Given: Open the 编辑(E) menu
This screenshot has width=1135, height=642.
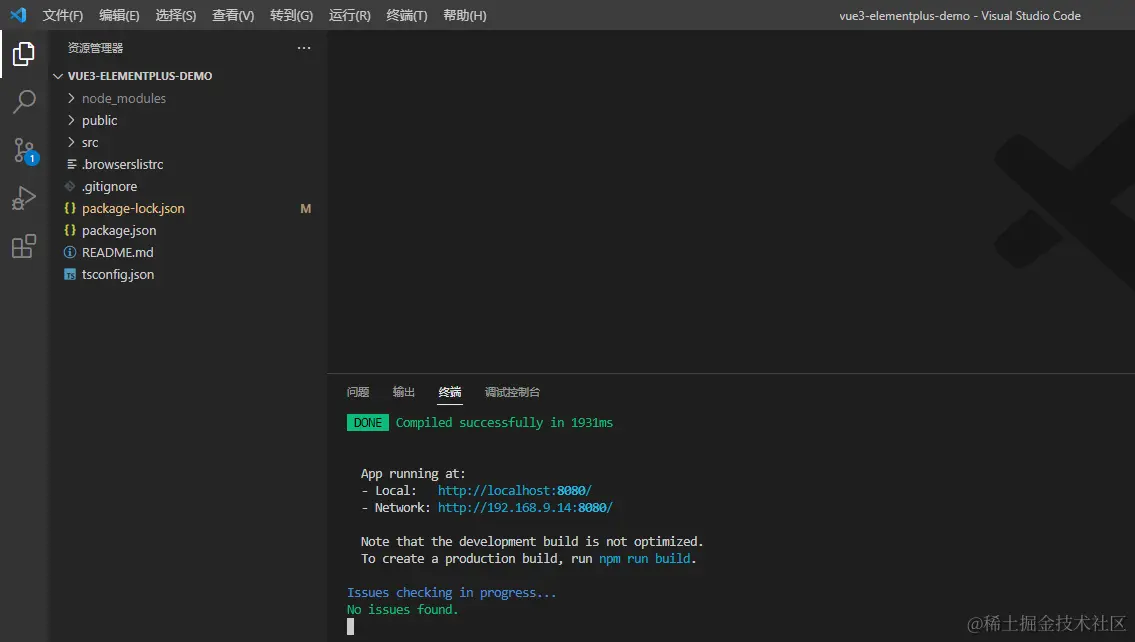Looking at the screenshot, I should pyautogui.click(x=119, y=15).
